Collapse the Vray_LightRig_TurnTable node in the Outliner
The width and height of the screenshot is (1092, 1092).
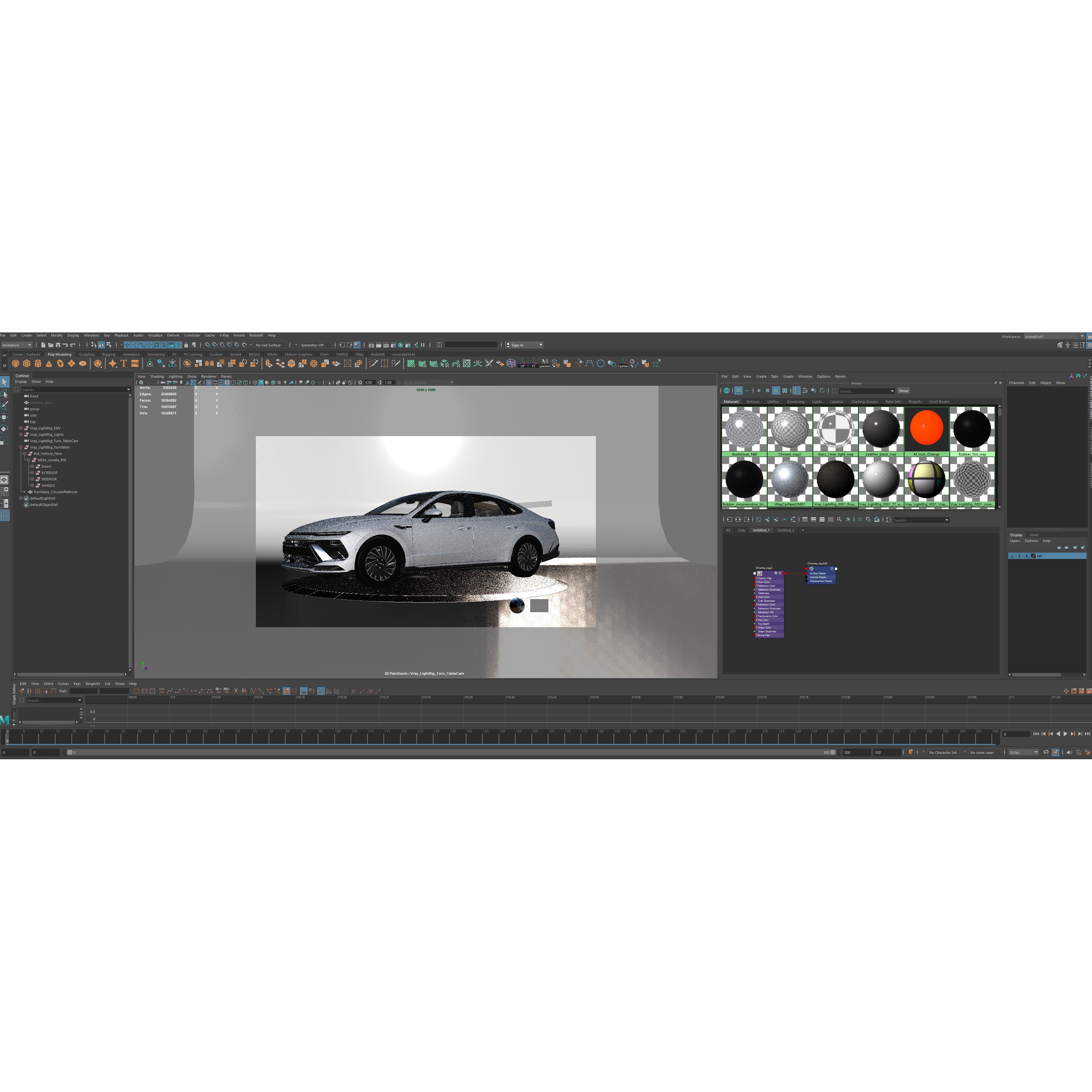pos(21,448)
